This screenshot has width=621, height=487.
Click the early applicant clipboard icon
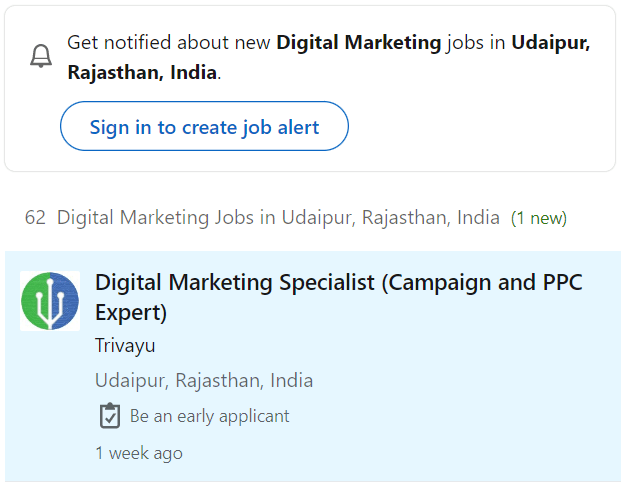coord(109,416)
